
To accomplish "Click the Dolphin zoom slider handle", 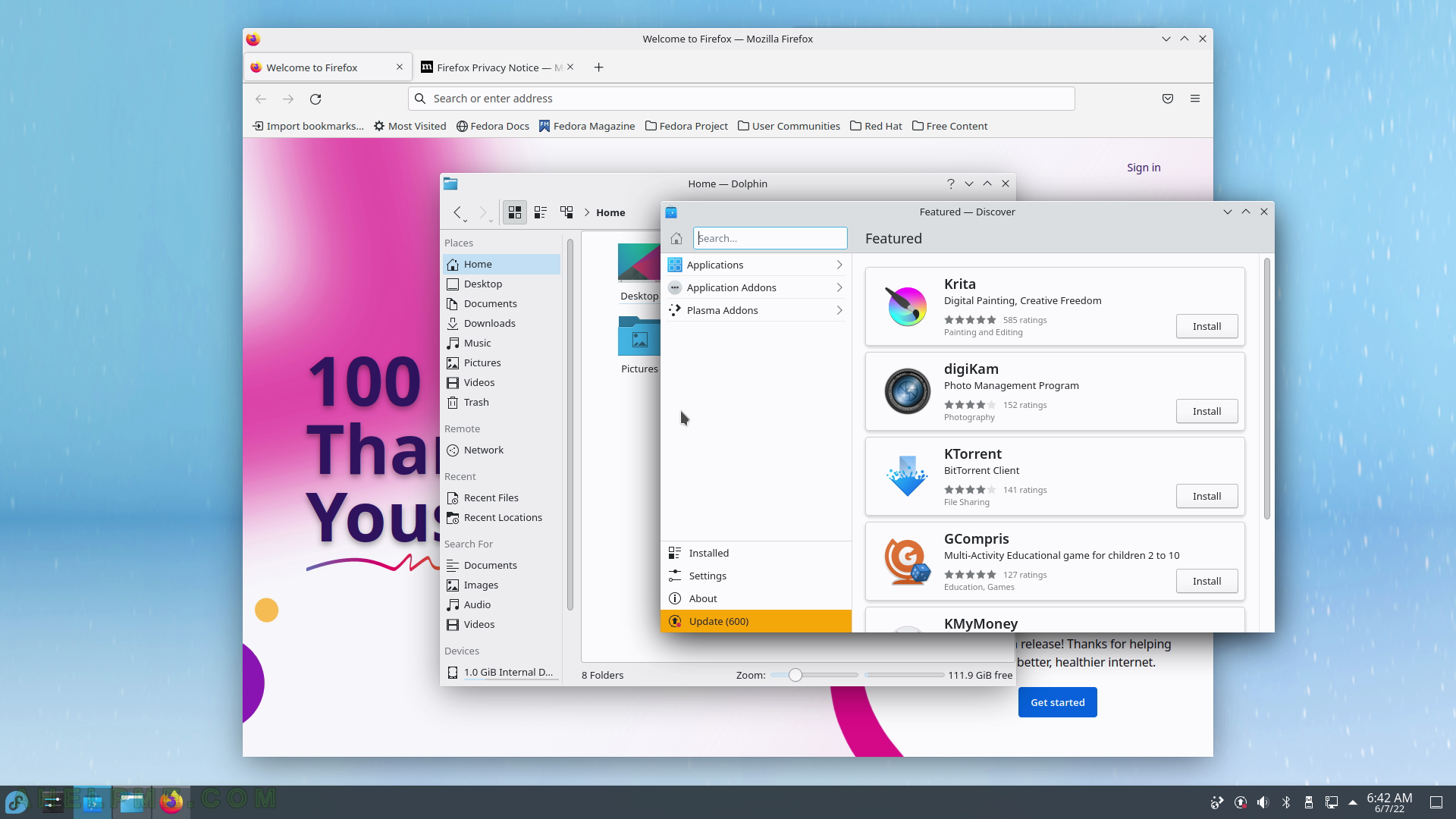I will pos(795,675).
